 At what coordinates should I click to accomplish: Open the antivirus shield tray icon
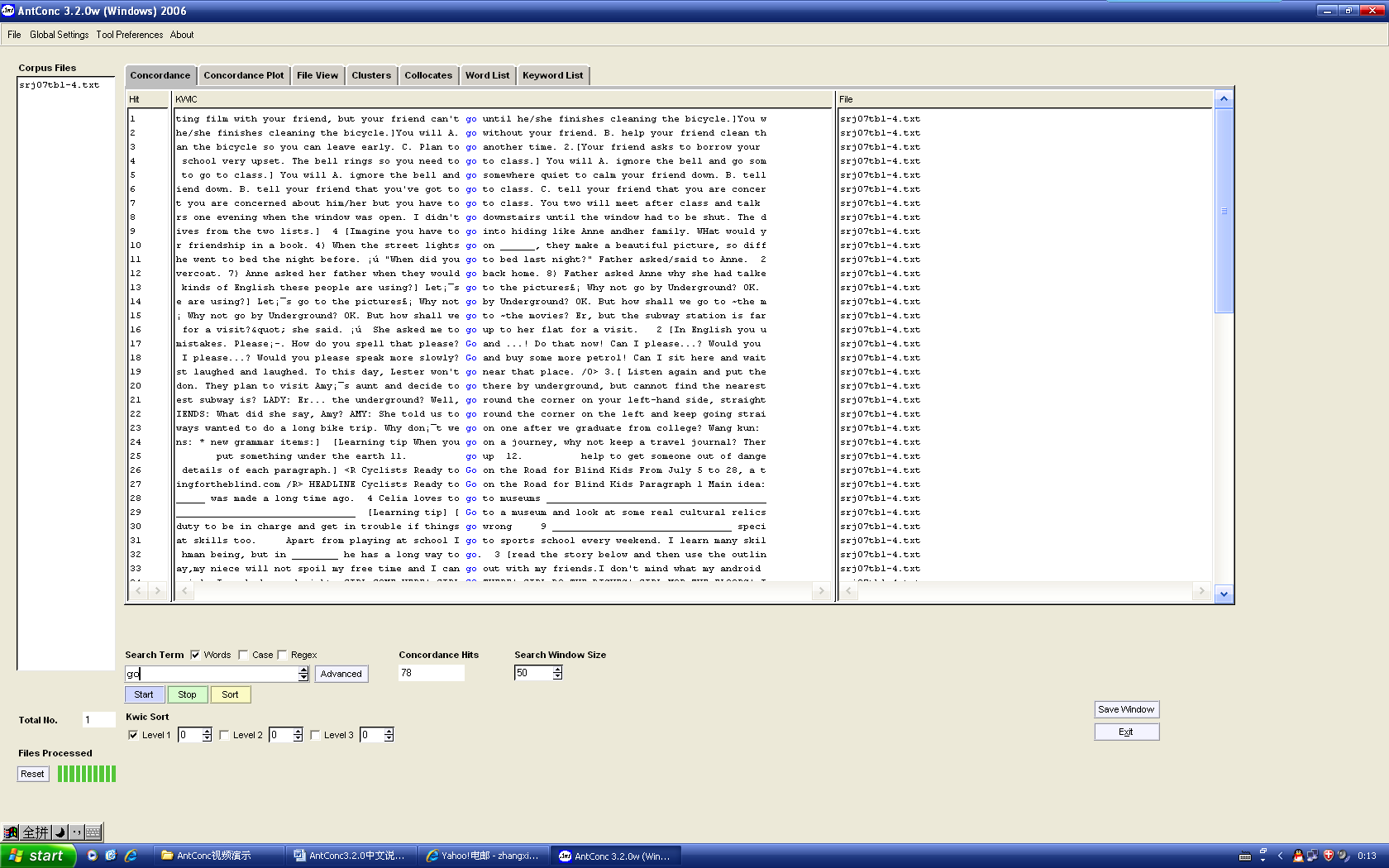[1328, 856]
